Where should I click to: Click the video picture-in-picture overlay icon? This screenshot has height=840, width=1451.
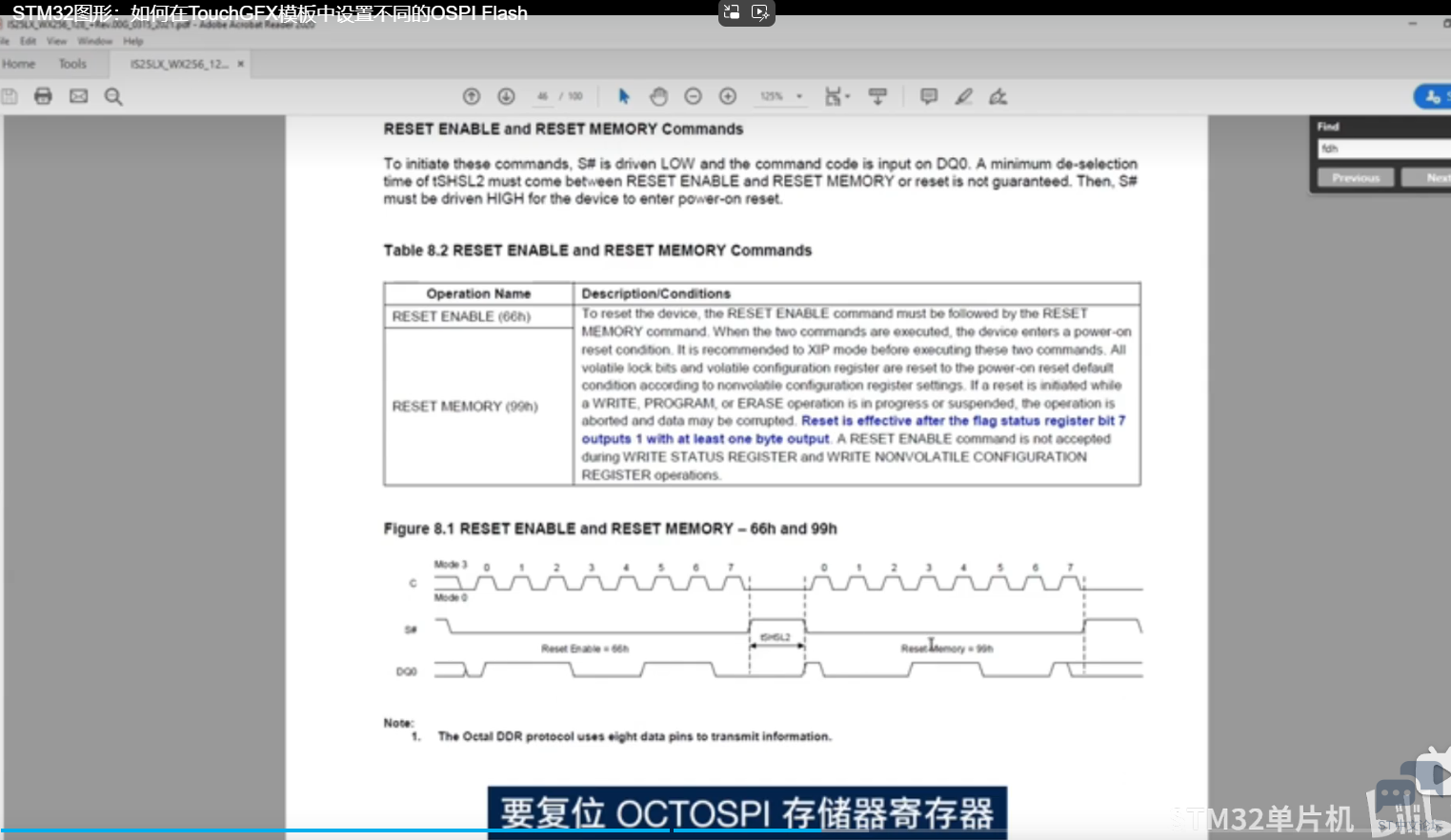[732, 12]
